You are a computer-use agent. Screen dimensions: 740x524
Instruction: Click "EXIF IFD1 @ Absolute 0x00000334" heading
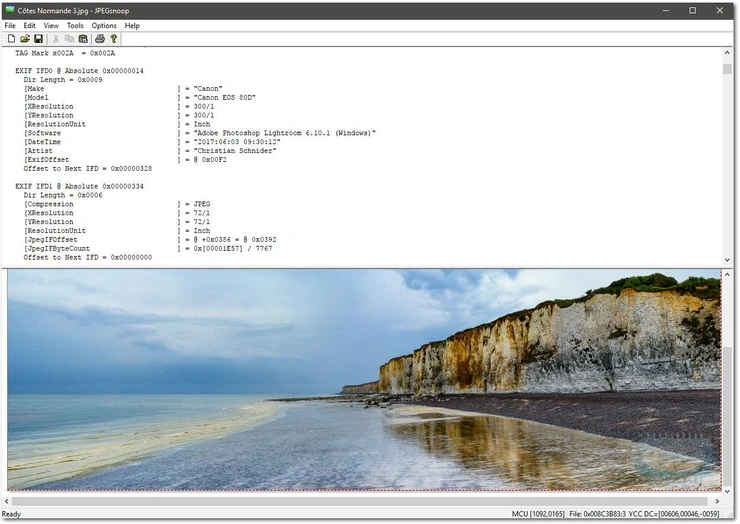click(x=79, y=186)
